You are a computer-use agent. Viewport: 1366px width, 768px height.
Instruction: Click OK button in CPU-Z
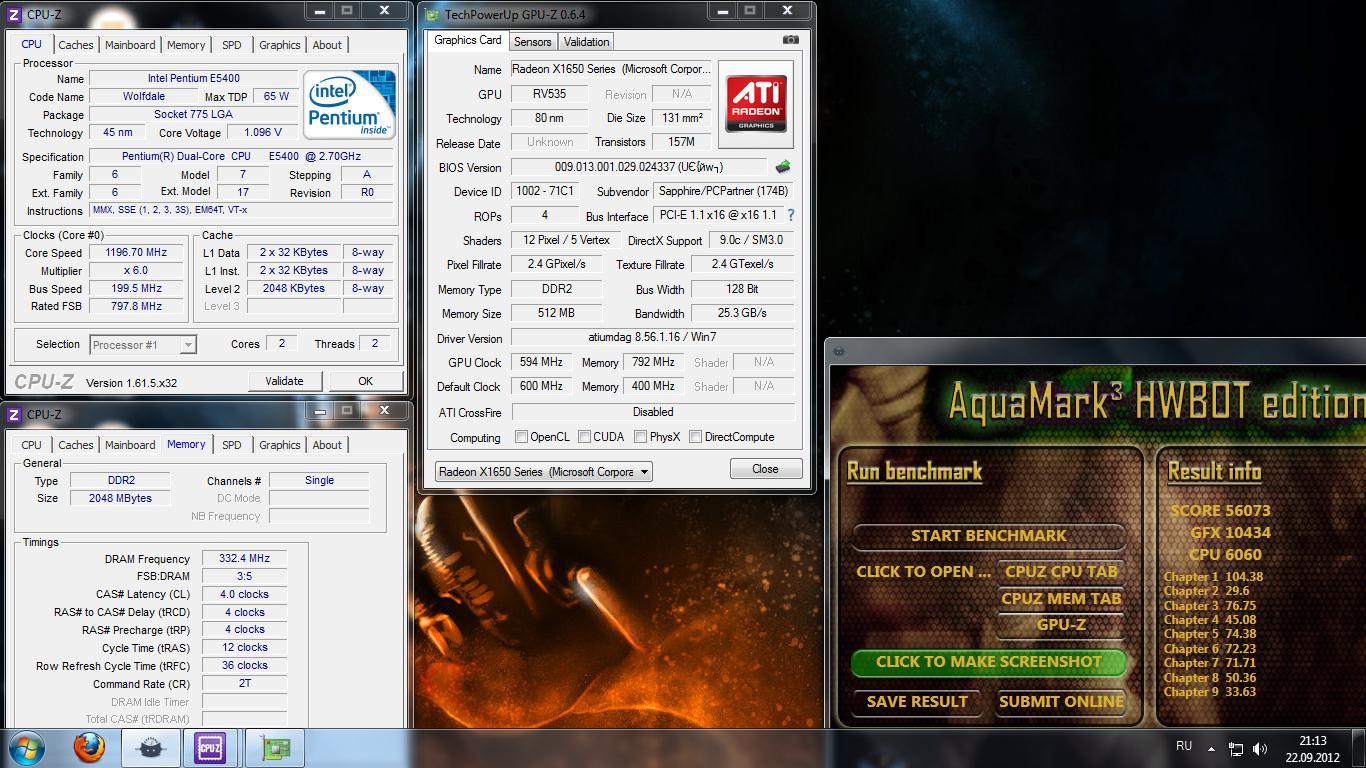click(x=365, y=381)
